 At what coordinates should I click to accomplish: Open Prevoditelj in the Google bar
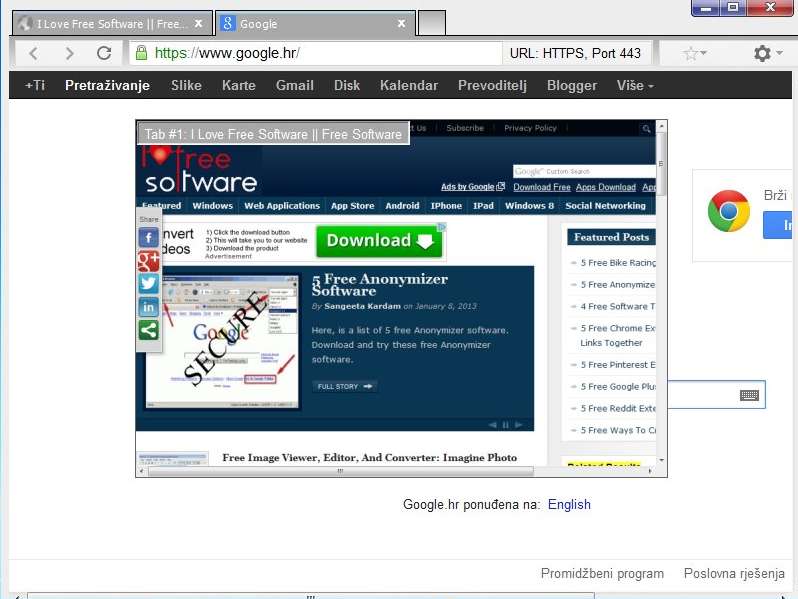492,85
